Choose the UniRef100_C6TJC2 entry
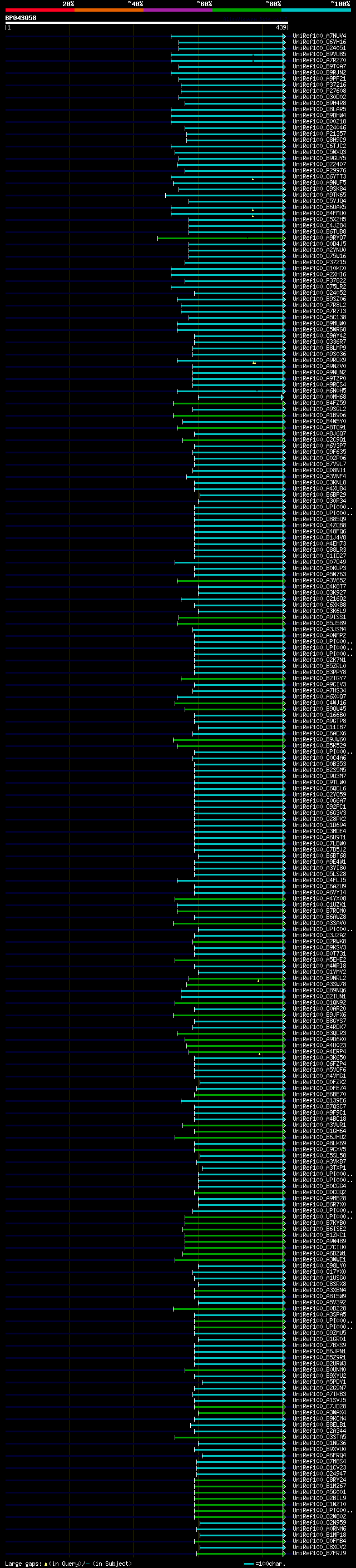Viewport: 356px width, 1568px height. pos(319,146)
